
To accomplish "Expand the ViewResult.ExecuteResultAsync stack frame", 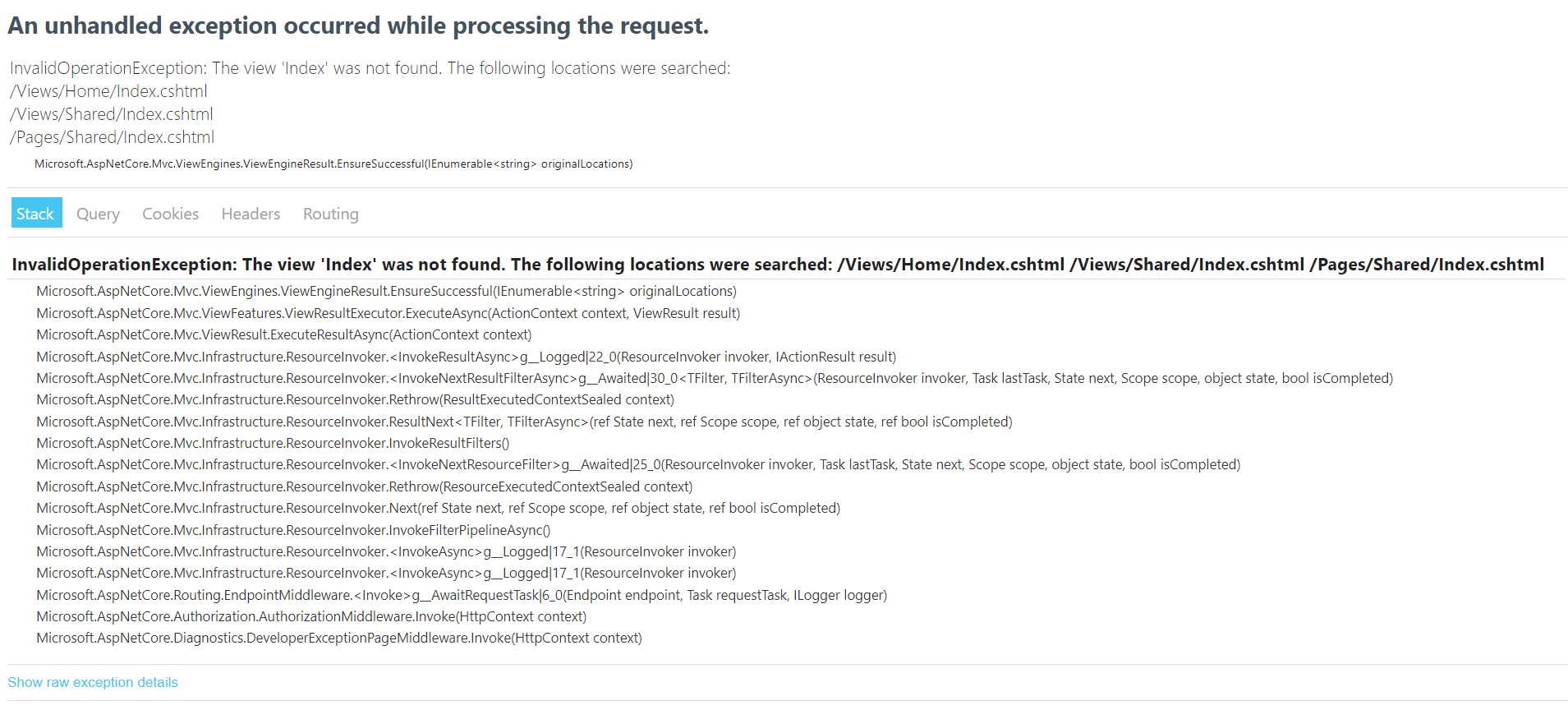I will tap(283, 334).
